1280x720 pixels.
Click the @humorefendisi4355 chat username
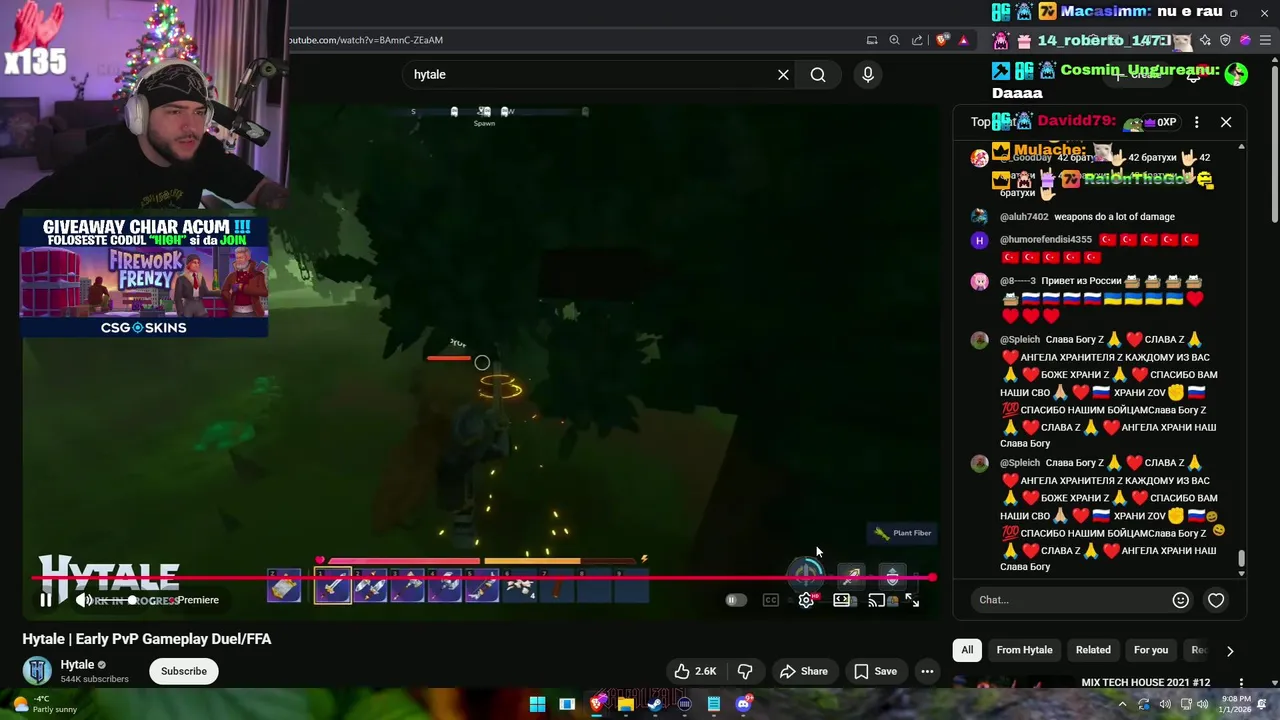1045,240
